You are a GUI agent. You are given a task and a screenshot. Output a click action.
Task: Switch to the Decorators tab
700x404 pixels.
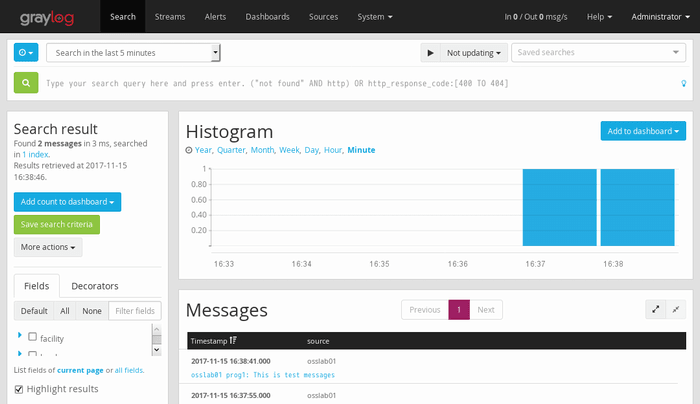tap(95, 285)
